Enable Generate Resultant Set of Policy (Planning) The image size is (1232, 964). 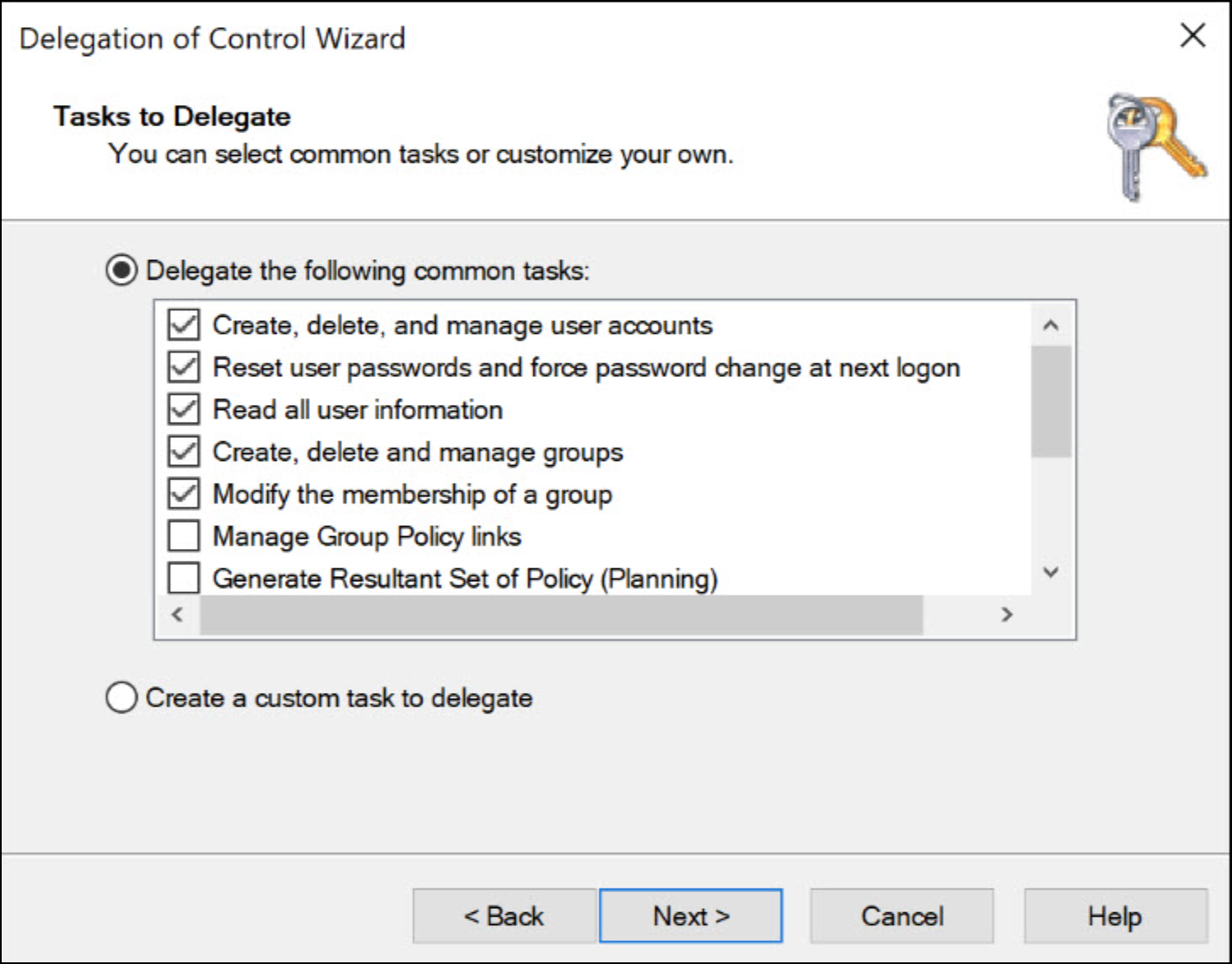[184, 579]
